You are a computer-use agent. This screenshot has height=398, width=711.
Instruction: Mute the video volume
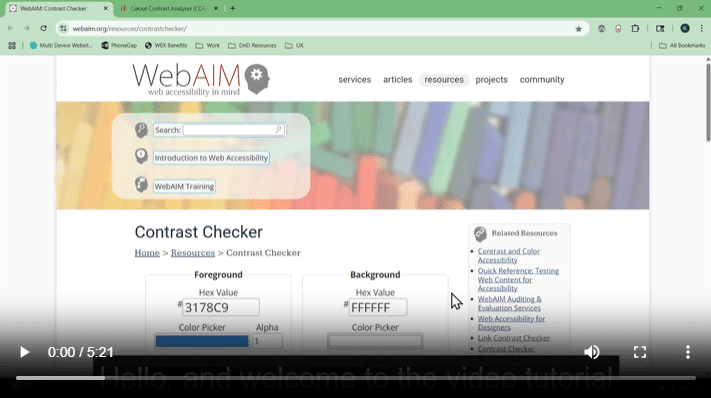click(x=592, y=352)
